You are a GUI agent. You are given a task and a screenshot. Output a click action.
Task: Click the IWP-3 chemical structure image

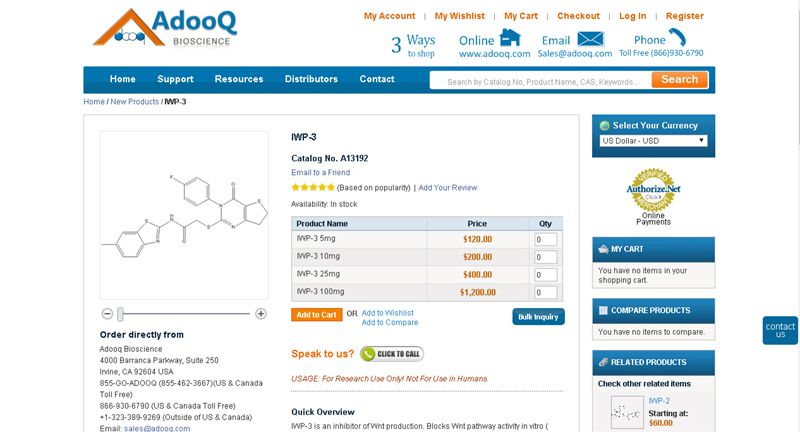pyautogui.click(x=184, y=215)
